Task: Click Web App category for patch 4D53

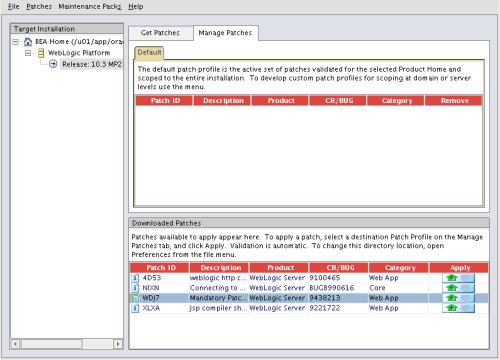Action: [384, 278]
